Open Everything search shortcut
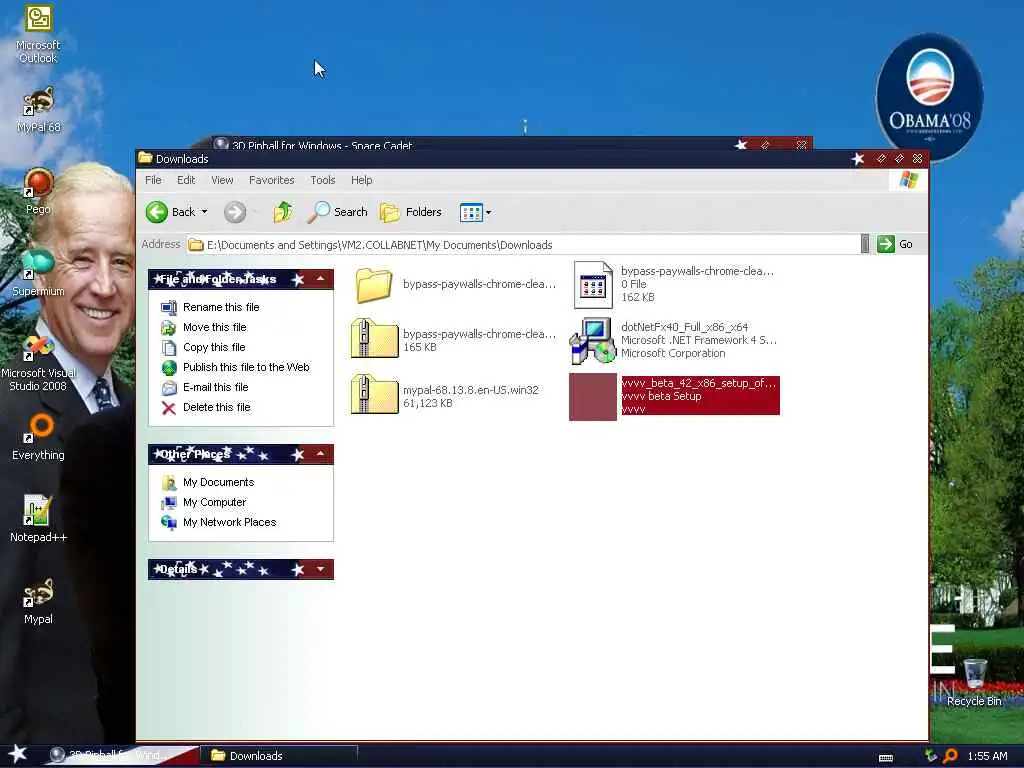The width and height of the screenshot is (1024, 768). (x=38, y=436)
